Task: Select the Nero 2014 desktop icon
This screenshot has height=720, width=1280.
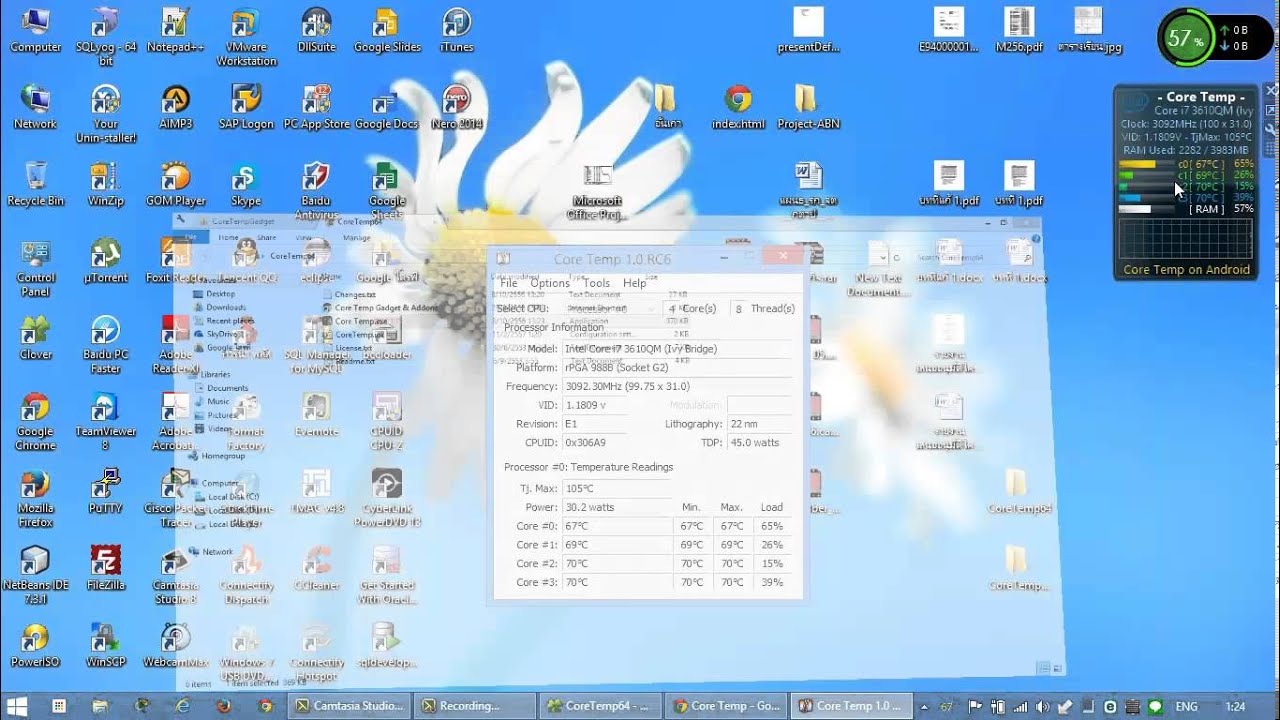Action: [x=457, y=107]
